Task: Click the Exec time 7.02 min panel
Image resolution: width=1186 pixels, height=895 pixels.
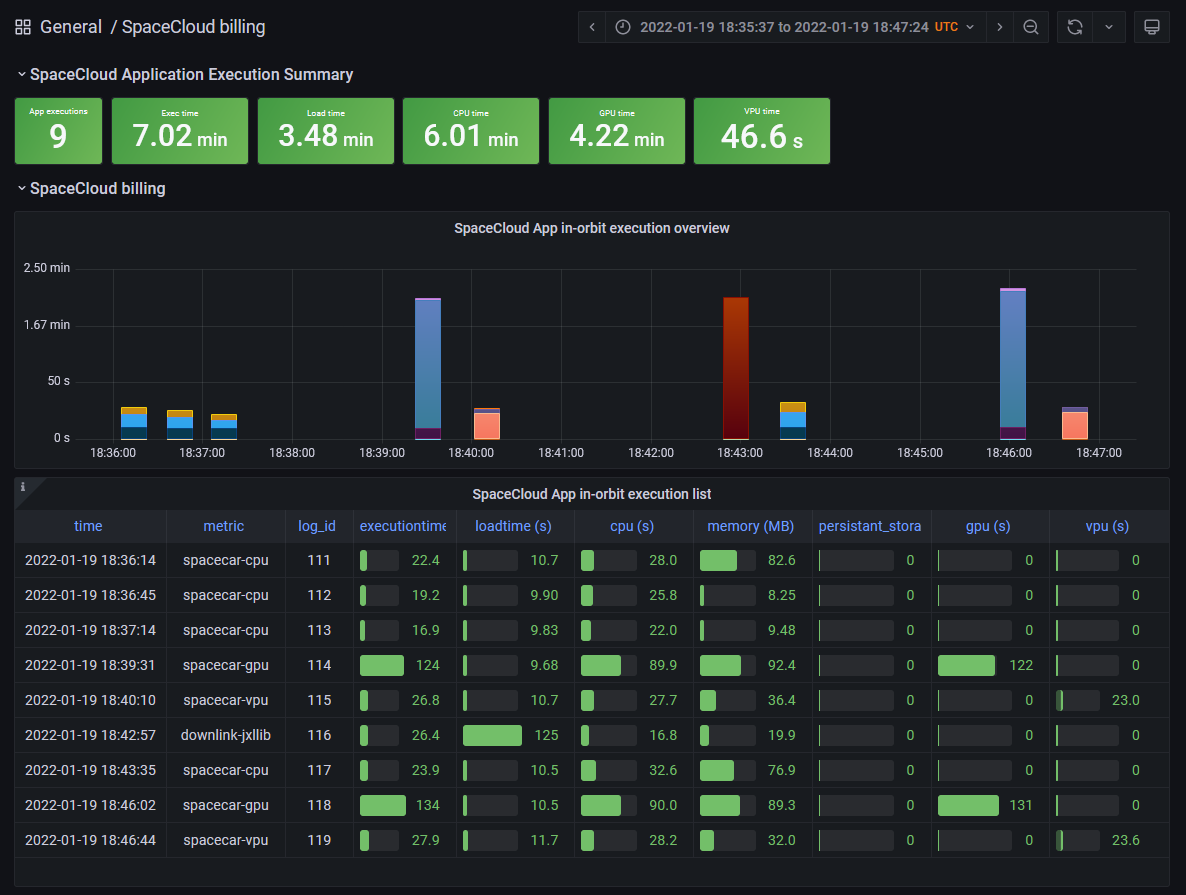Action: tap(180, 131)
